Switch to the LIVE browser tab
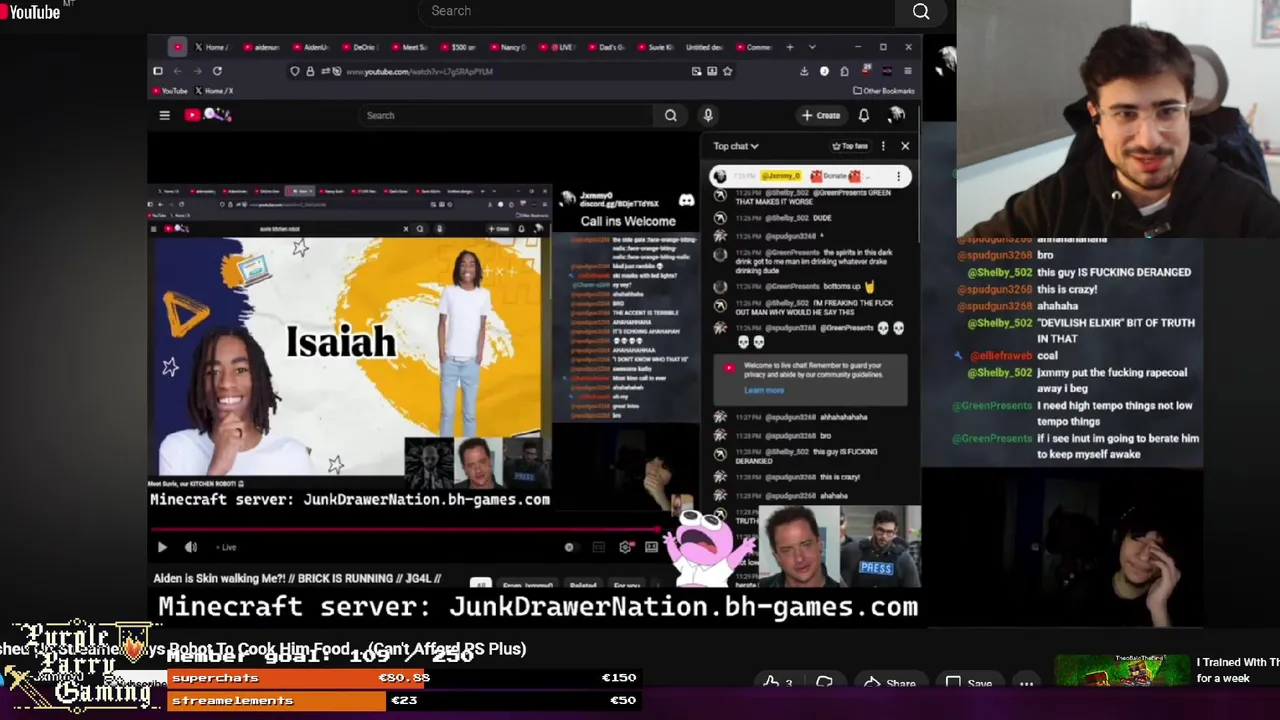Image resolution: width=1280 pixels, height=720 pixels. click(x=557, y=47)
